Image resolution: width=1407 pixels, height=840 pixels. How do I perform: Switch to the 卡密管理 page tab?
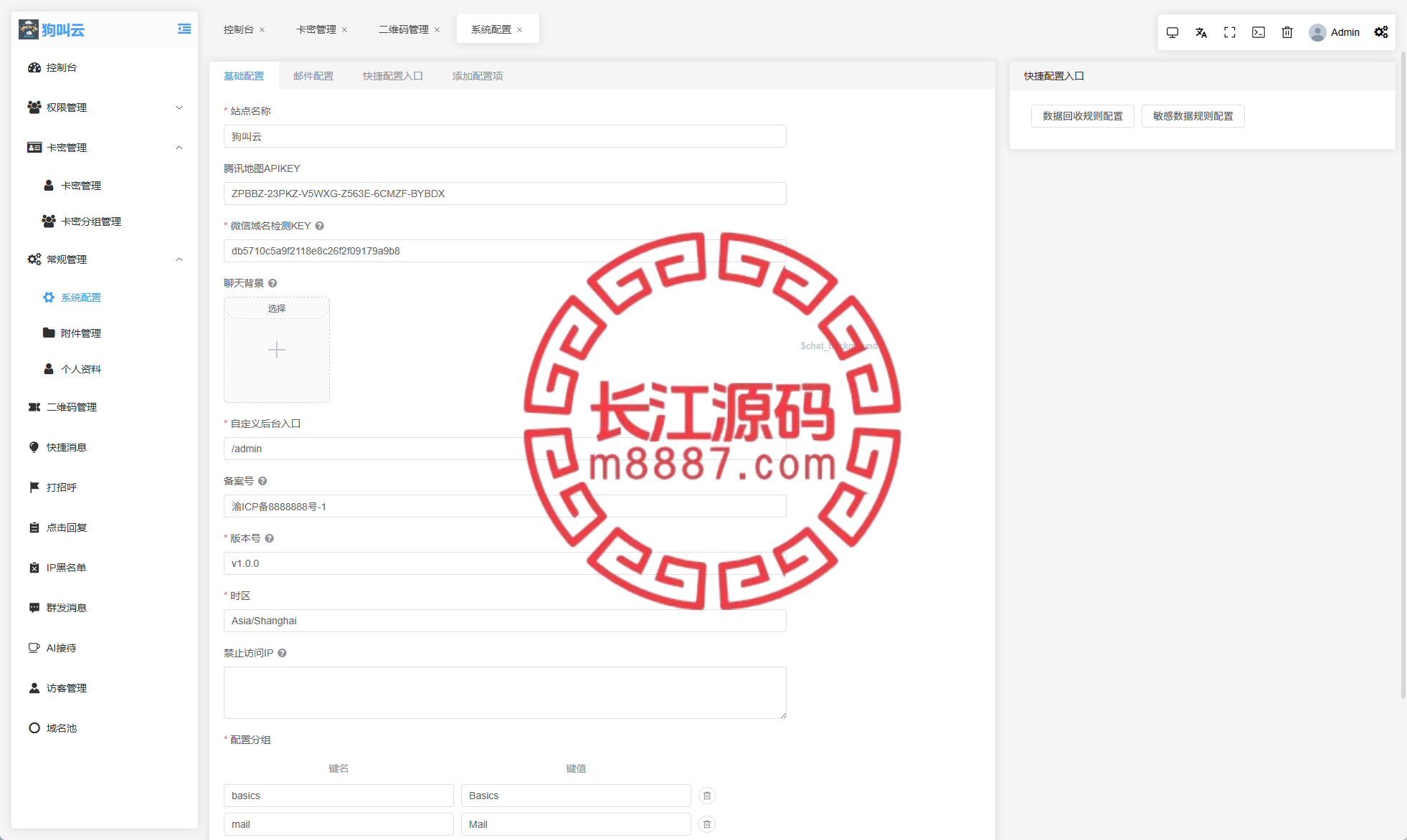pyautogui.click(x=316, y=29)
